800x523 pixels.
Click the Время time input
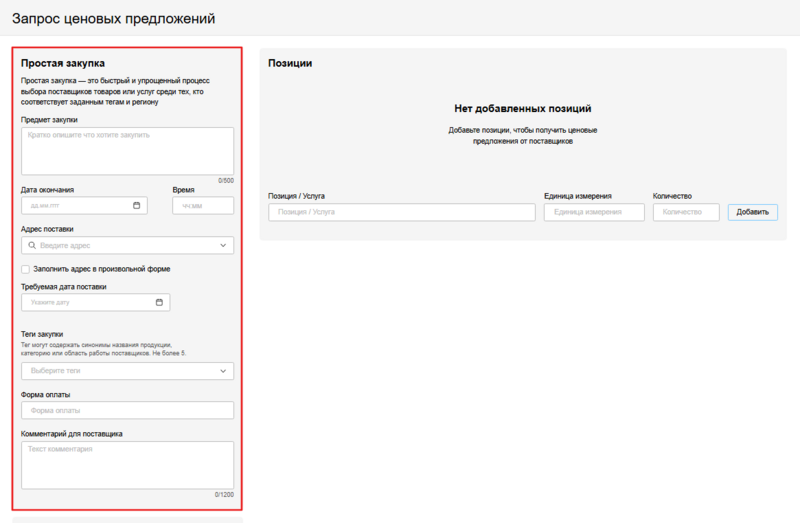pyautogui.click(x=203, y=205)
